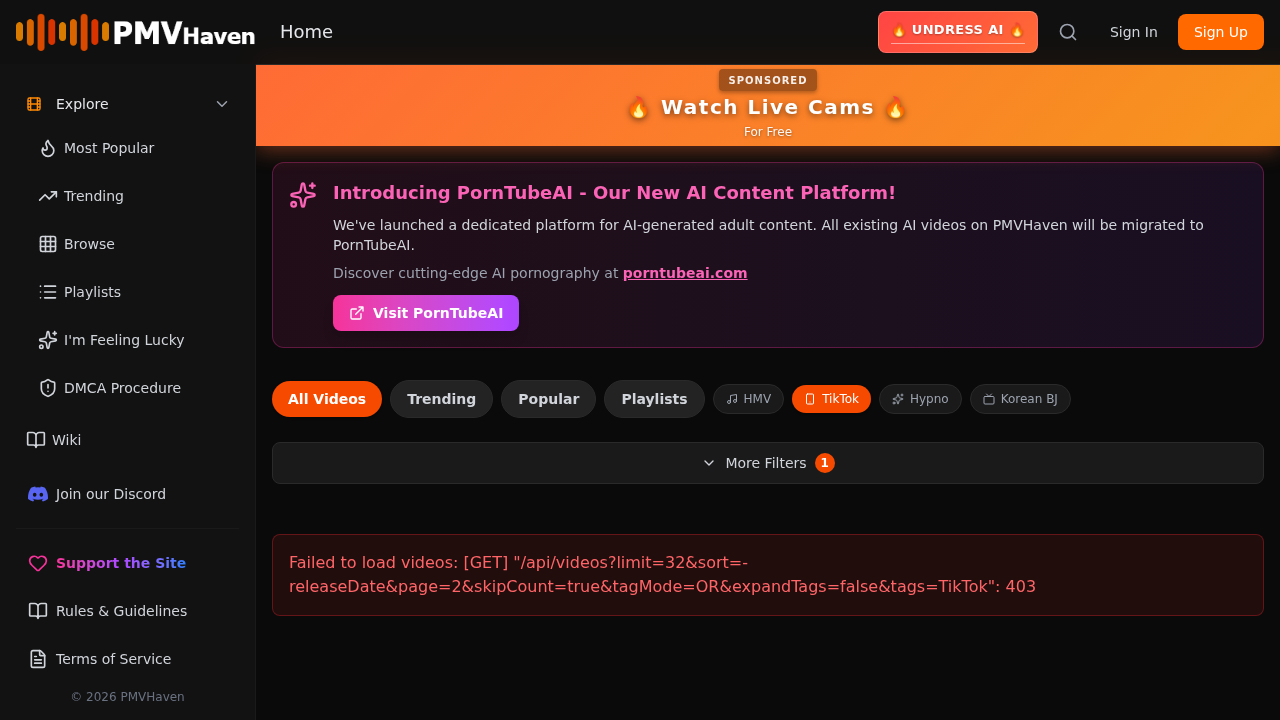Click the announcement sparkle icon
This screenshot has width=1280, height=720.
pyautogui.click(x=303, y=195)
